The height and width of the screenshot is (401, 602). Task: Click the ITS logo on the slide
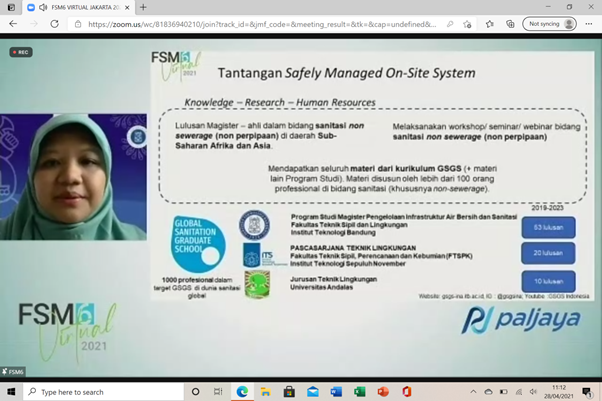(264, 255)
